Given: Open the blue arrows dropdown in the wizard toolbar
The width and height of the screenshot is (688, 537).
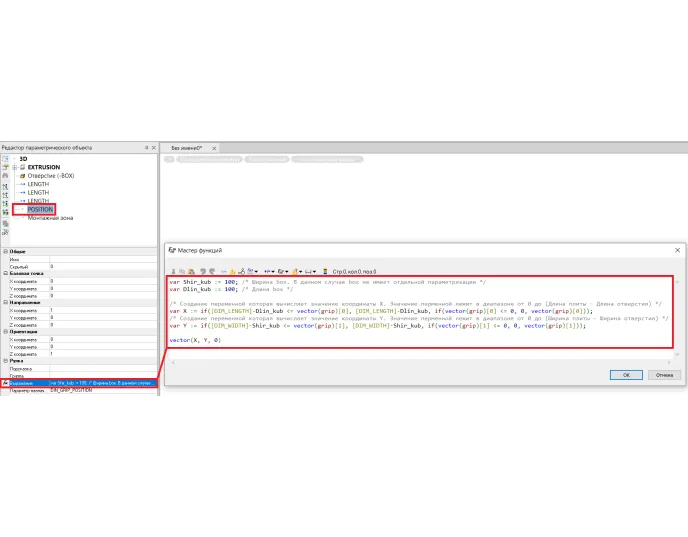Looking at the screenshot, I should [269, 272].
